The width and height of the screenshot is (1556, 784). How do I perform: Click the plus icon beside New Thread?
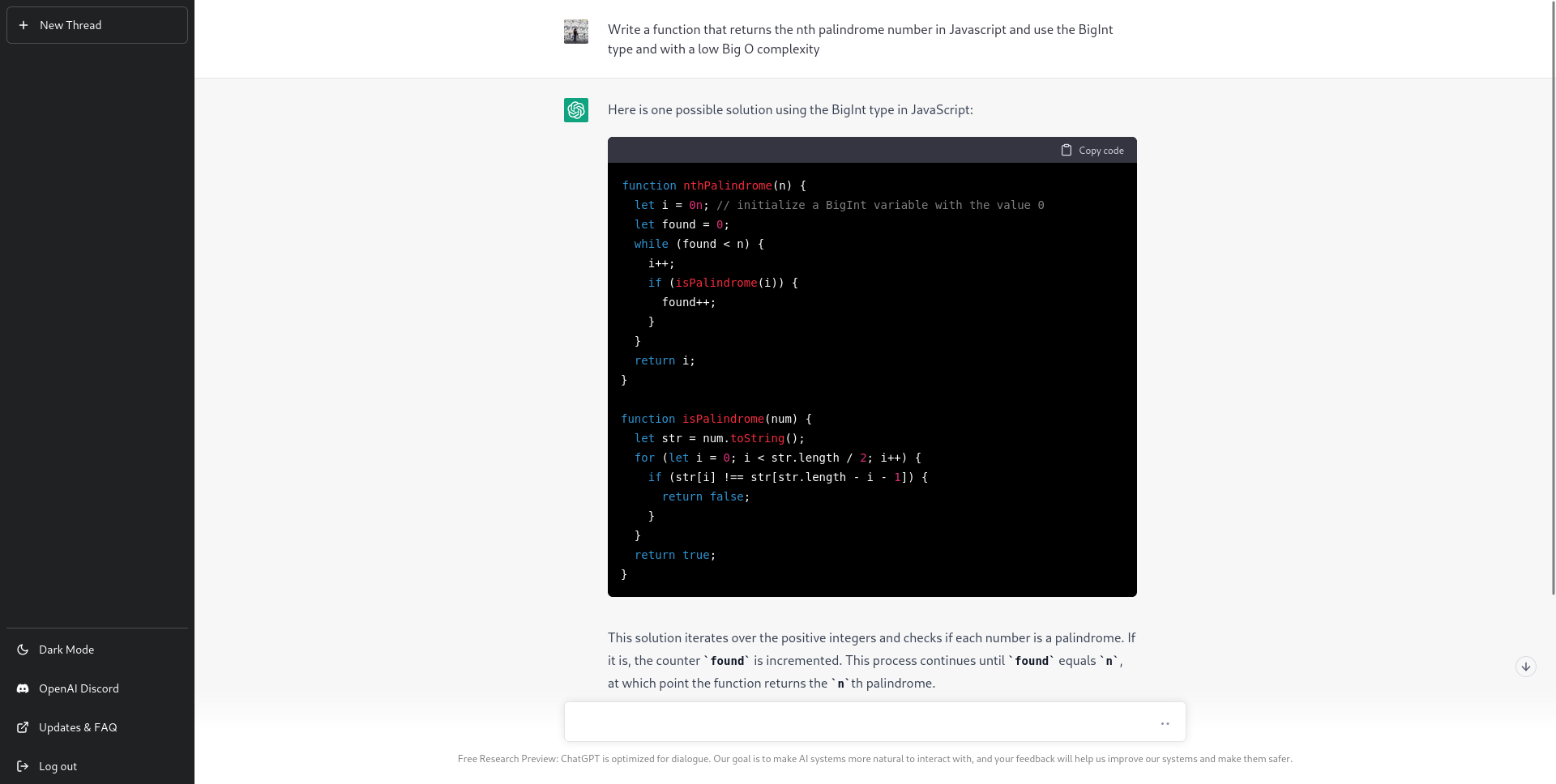click(24, 25)
